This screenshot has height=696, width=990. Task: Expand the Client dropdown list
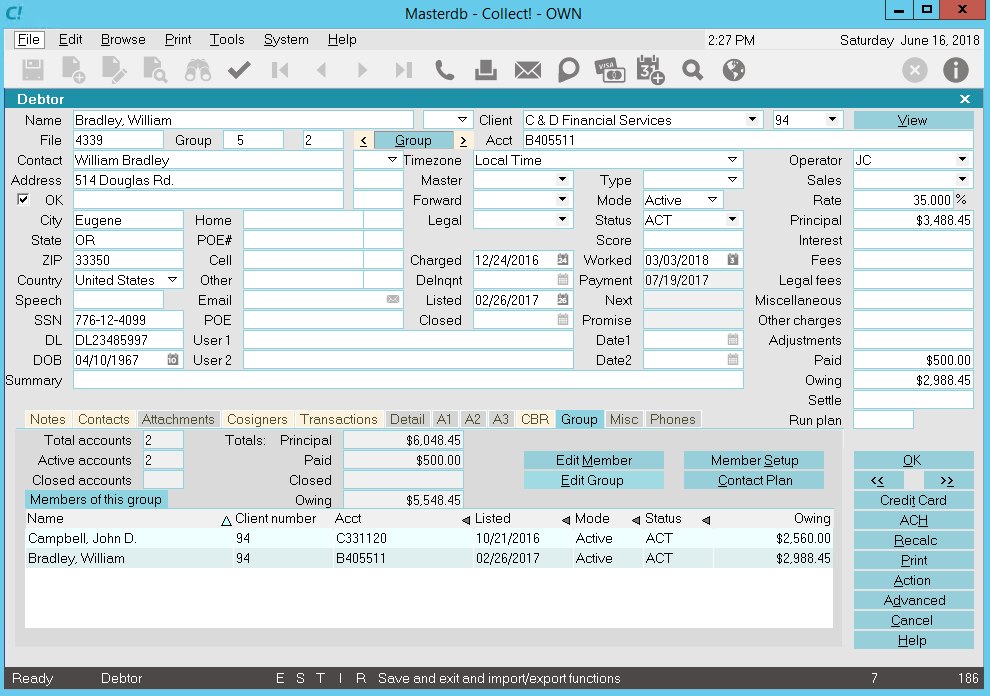pos(753,120)
